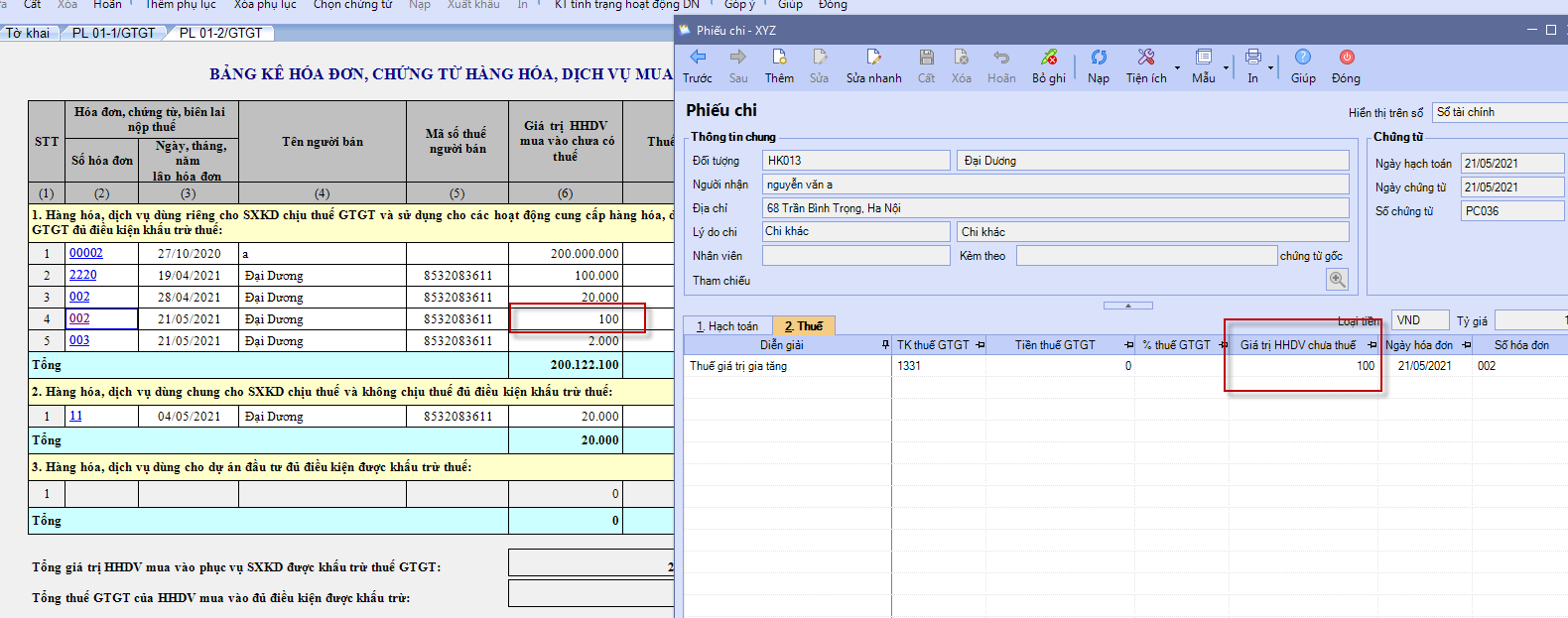Select the Thuế giá trị gia tăng row
1568x618 pixels.
[1125, 366]
